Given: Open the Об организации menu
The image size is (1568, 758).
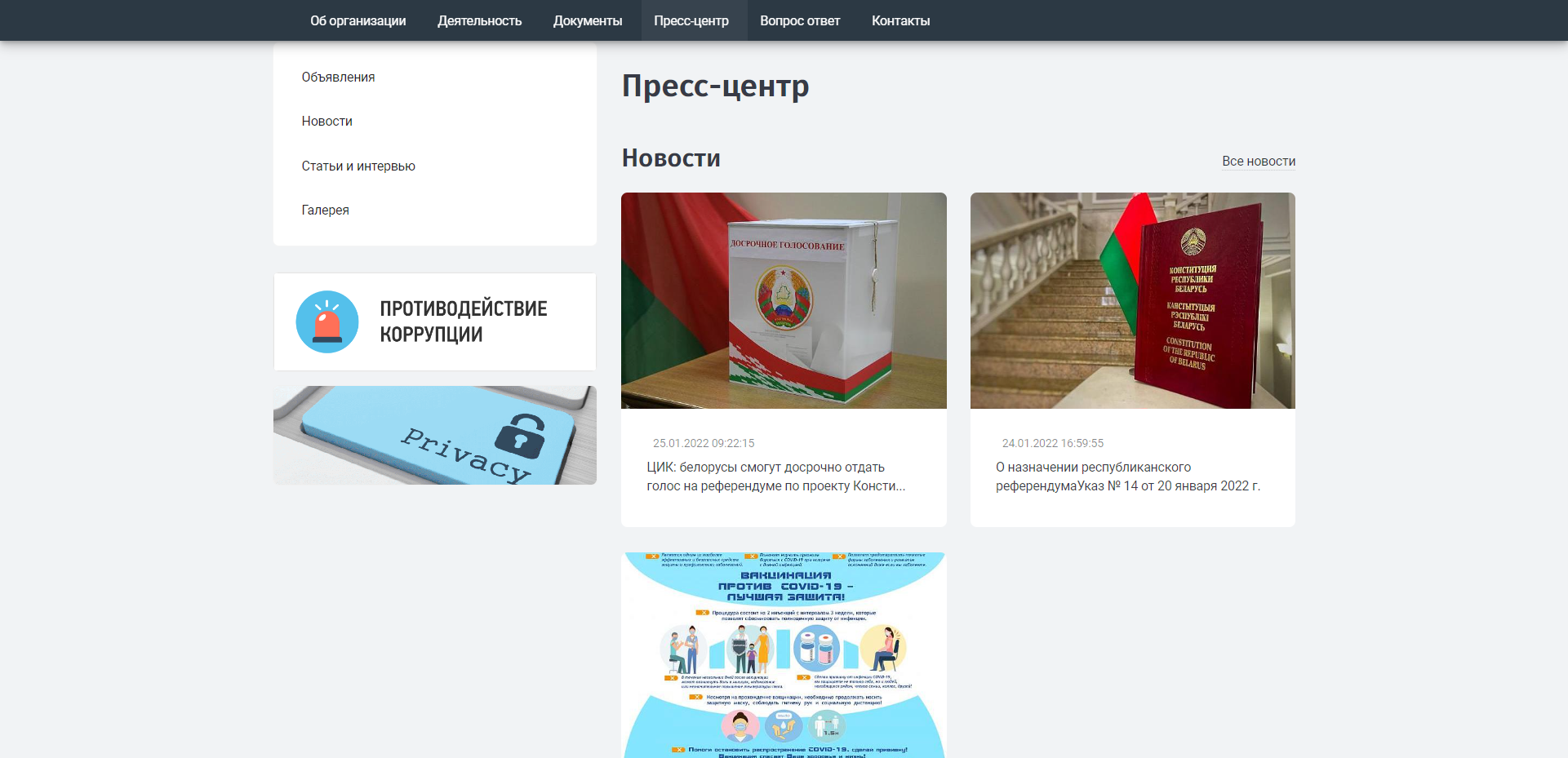Looking at the screenshot, I should [358, 20].
